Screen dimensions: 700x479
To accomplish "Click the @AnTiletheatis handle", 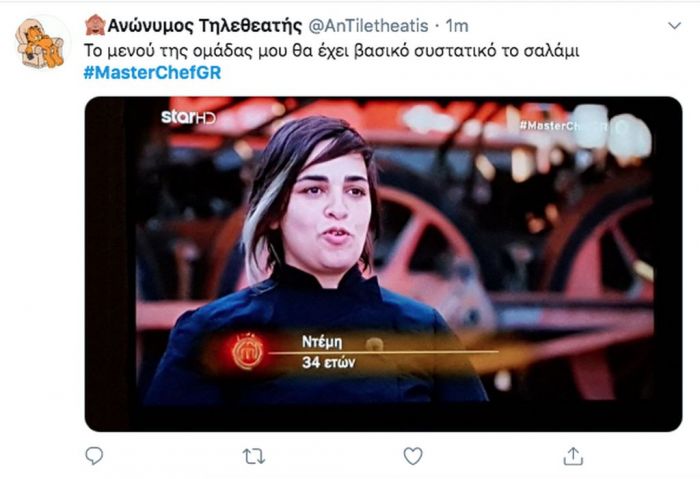I will tap(368, 26).
